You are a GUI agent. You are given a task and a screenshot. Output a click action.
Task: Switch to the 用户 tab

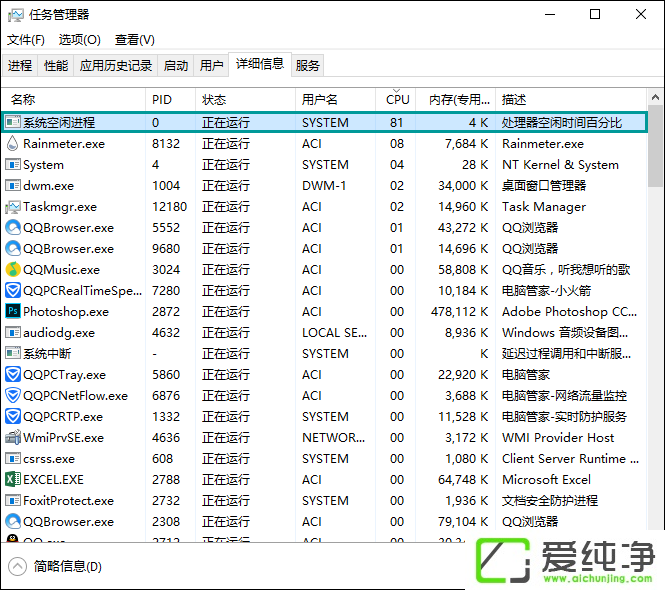click(211, 65)
